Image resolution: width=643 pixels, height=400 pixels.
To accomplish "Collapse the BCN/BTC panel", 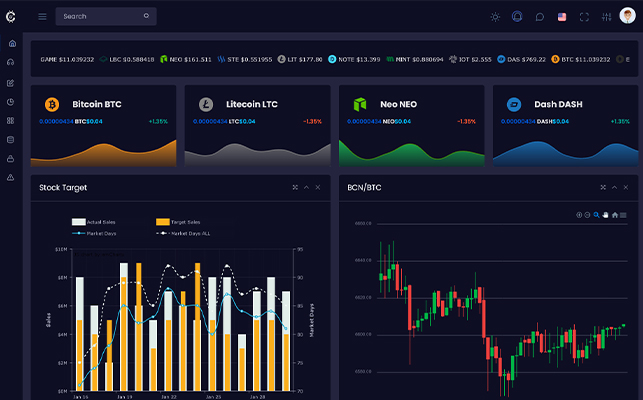I will click(614, 187).
